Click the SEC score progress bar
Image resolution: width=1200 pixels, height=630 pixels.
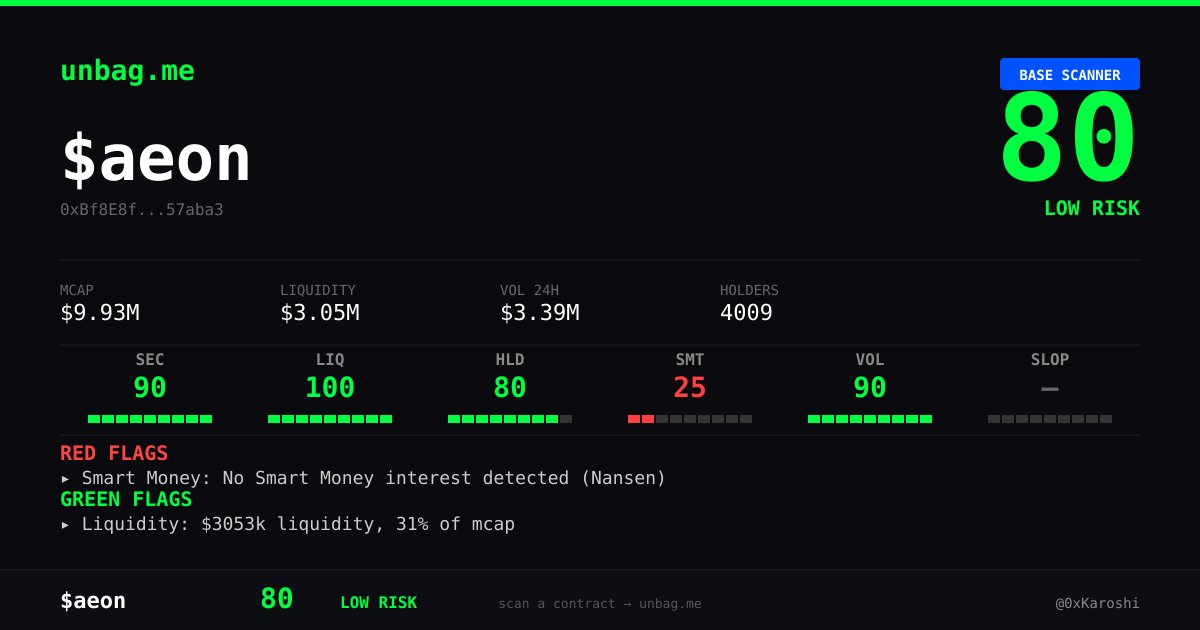(x=150, y=419)
